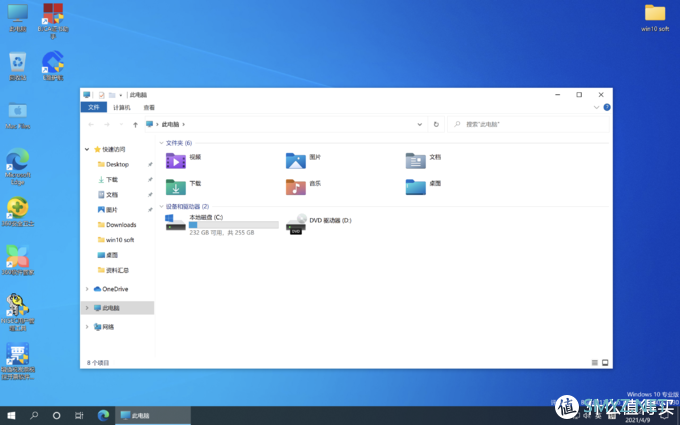Click the win10 soft desktop folder

click(x=655, y=18)
